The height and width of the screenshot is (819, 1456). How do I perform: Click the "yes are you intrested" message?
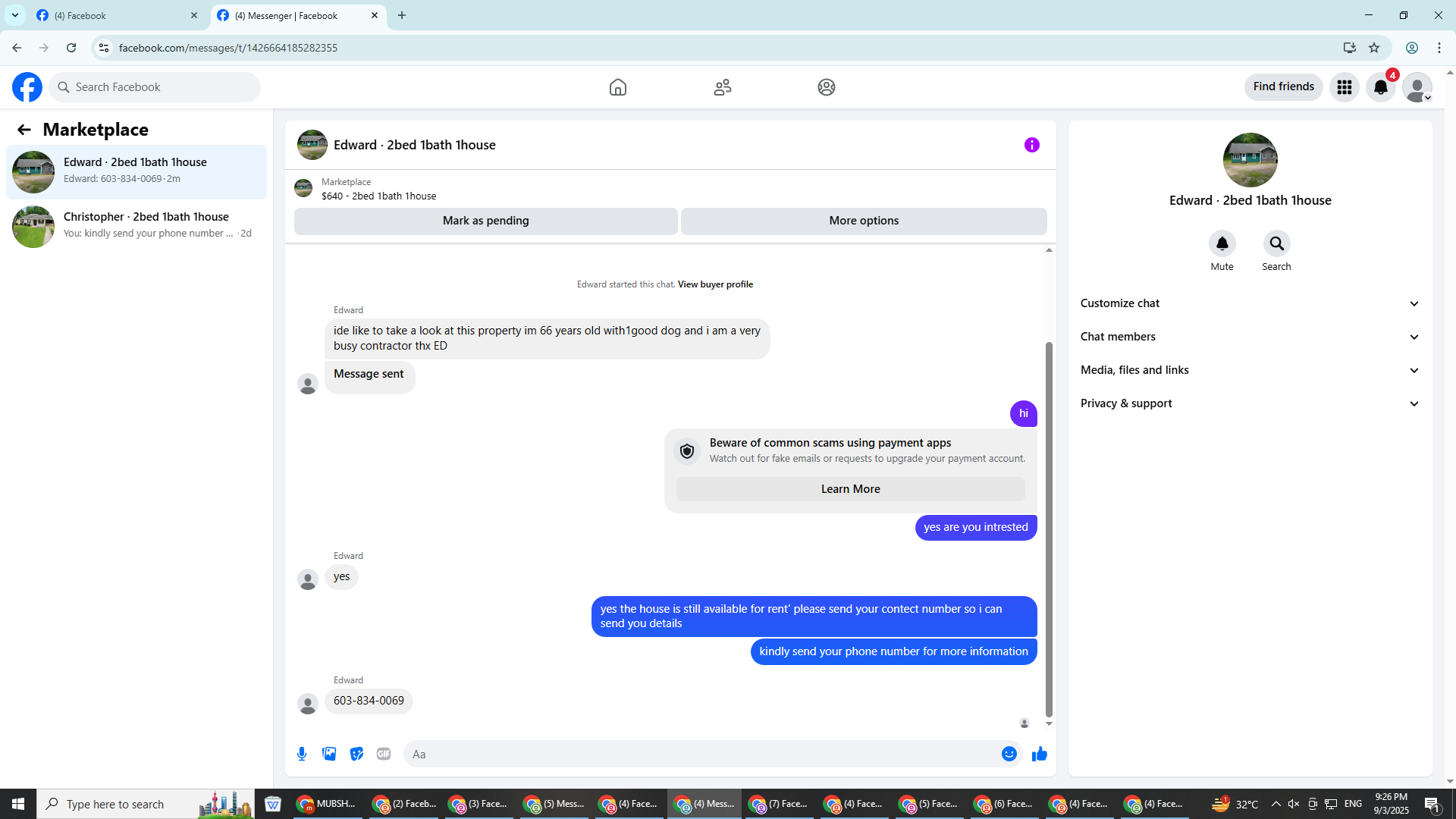[x=976, y=527]
